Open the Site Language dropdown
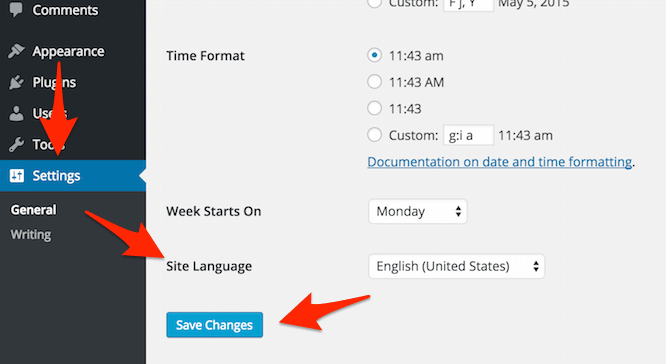Screen dimensions: 666x364 tap(456, 266)
